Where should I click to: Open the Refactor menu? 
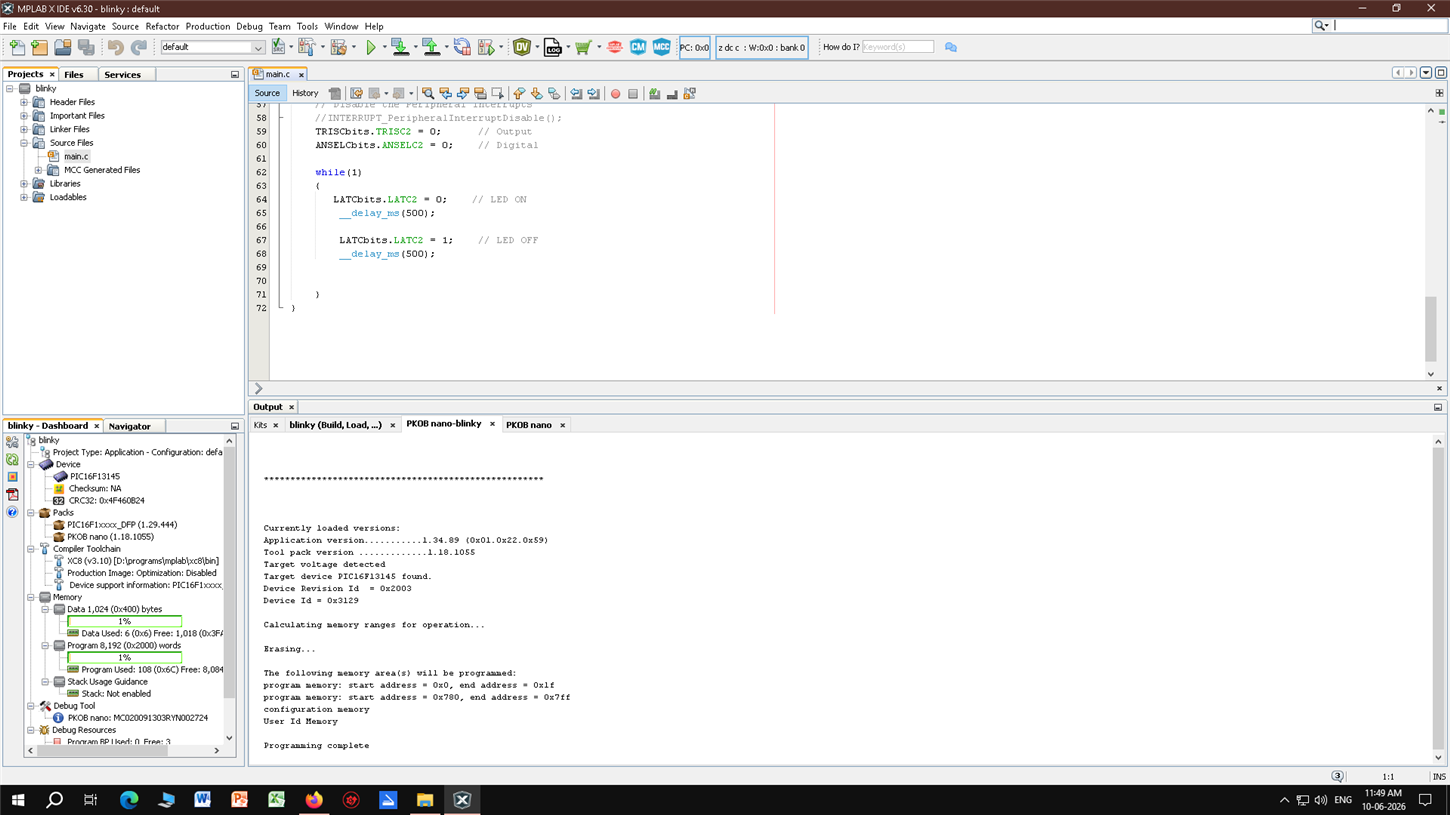pos(162,27)
